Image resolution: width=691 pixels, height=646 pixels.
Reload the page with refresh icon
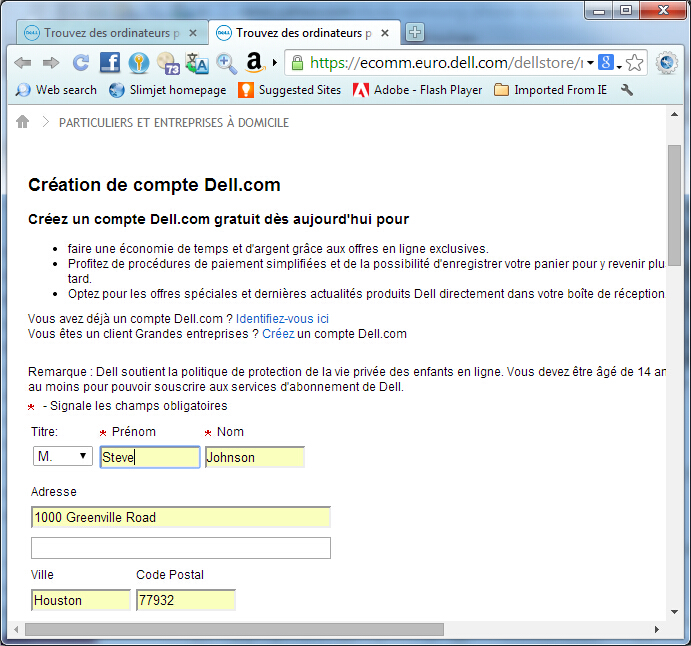pos(81,63)
